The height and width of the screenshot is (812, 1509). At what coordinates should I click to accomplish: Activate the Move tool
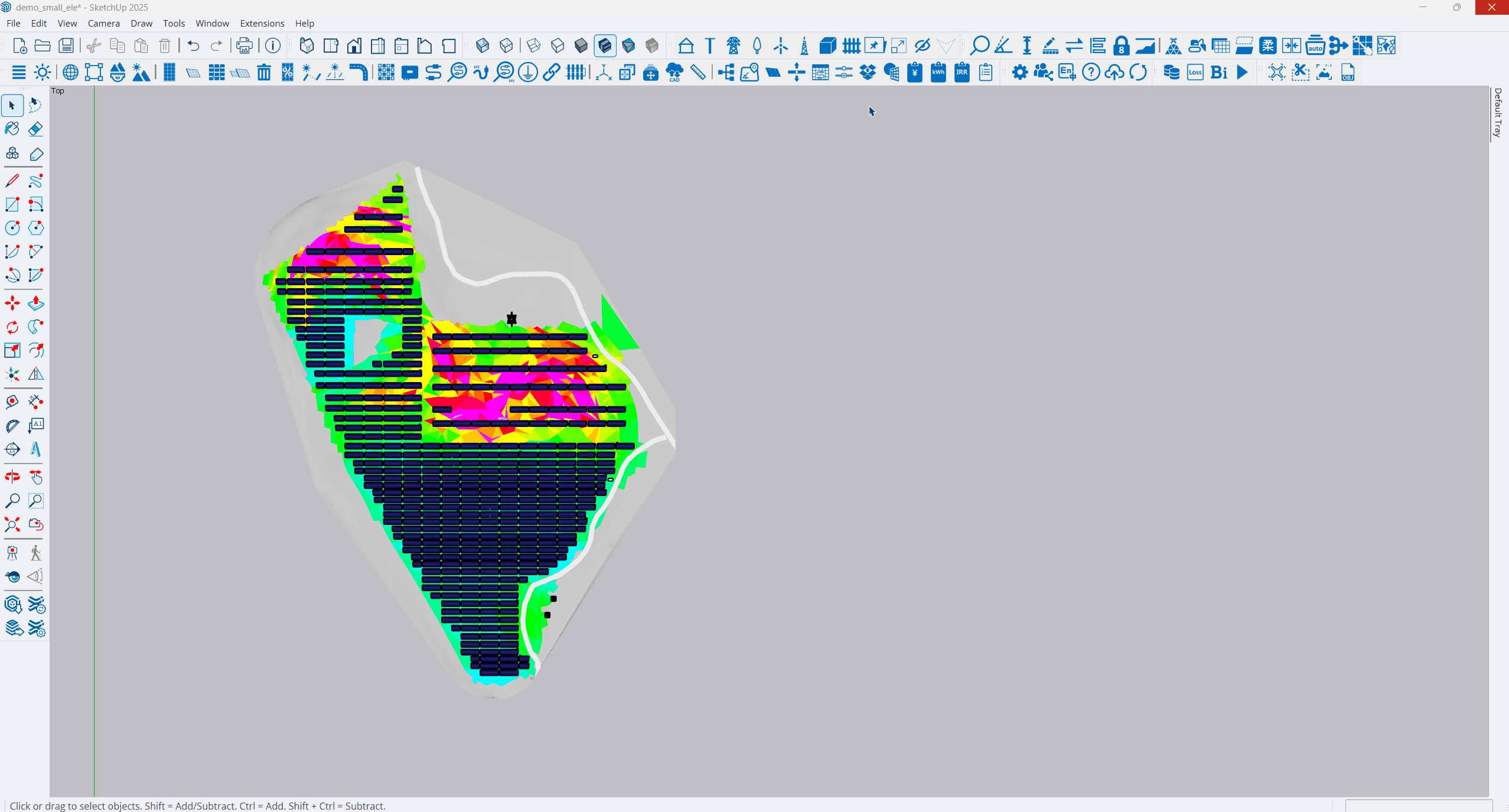coord(12,304)
